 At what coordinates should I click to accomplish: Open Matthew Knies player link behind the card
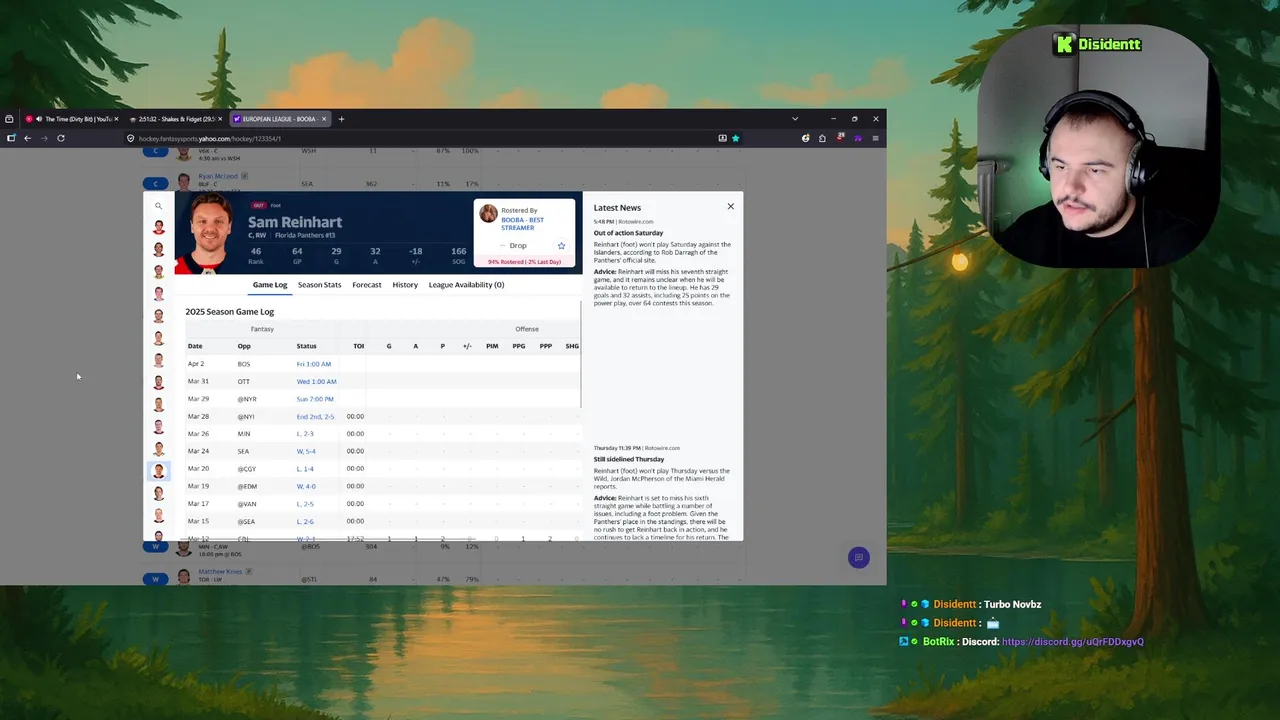[x=220, y=572]
